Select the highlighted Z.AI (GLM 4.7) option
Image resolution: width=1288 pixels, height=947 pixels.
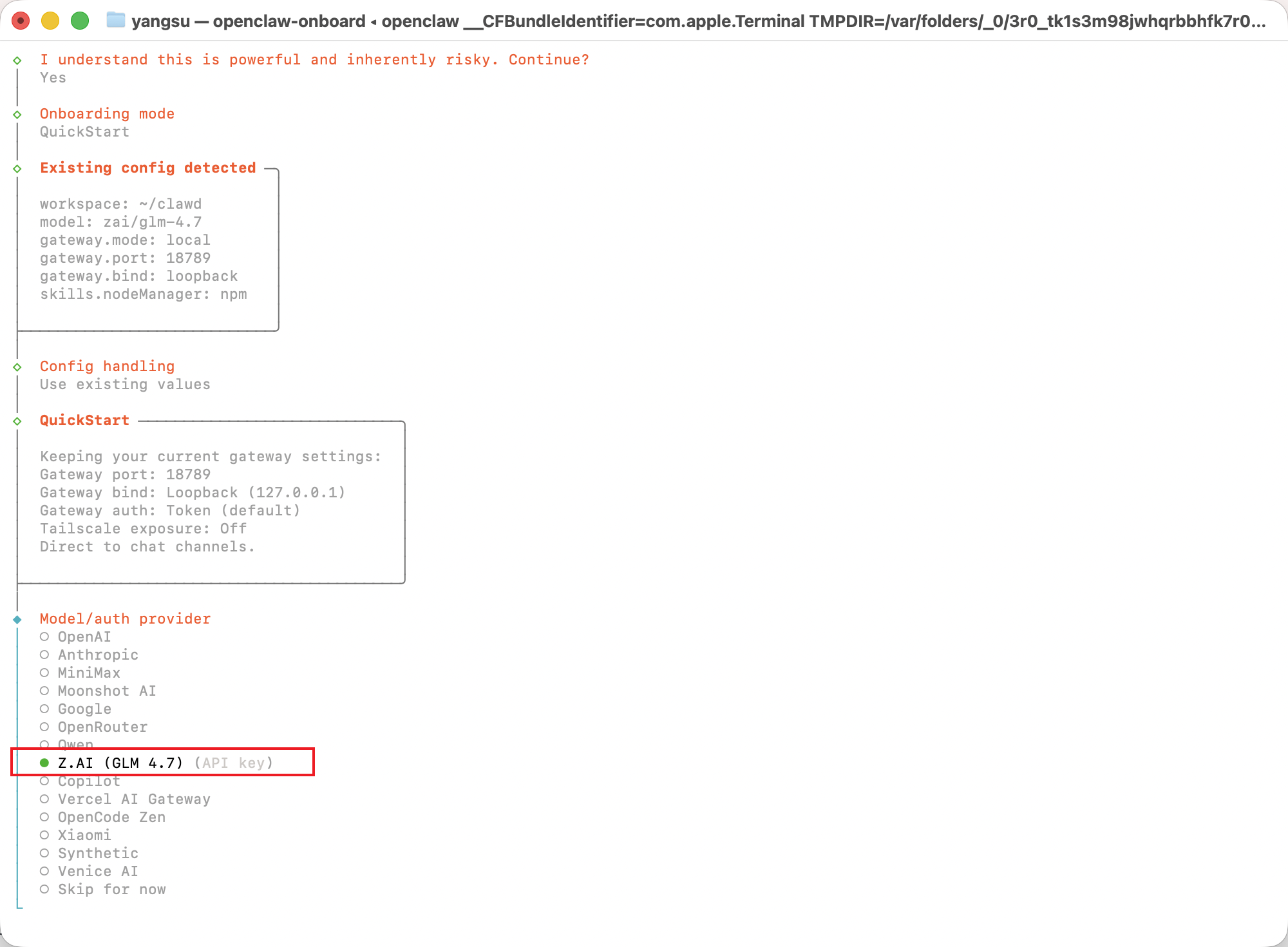pos(120,763)
